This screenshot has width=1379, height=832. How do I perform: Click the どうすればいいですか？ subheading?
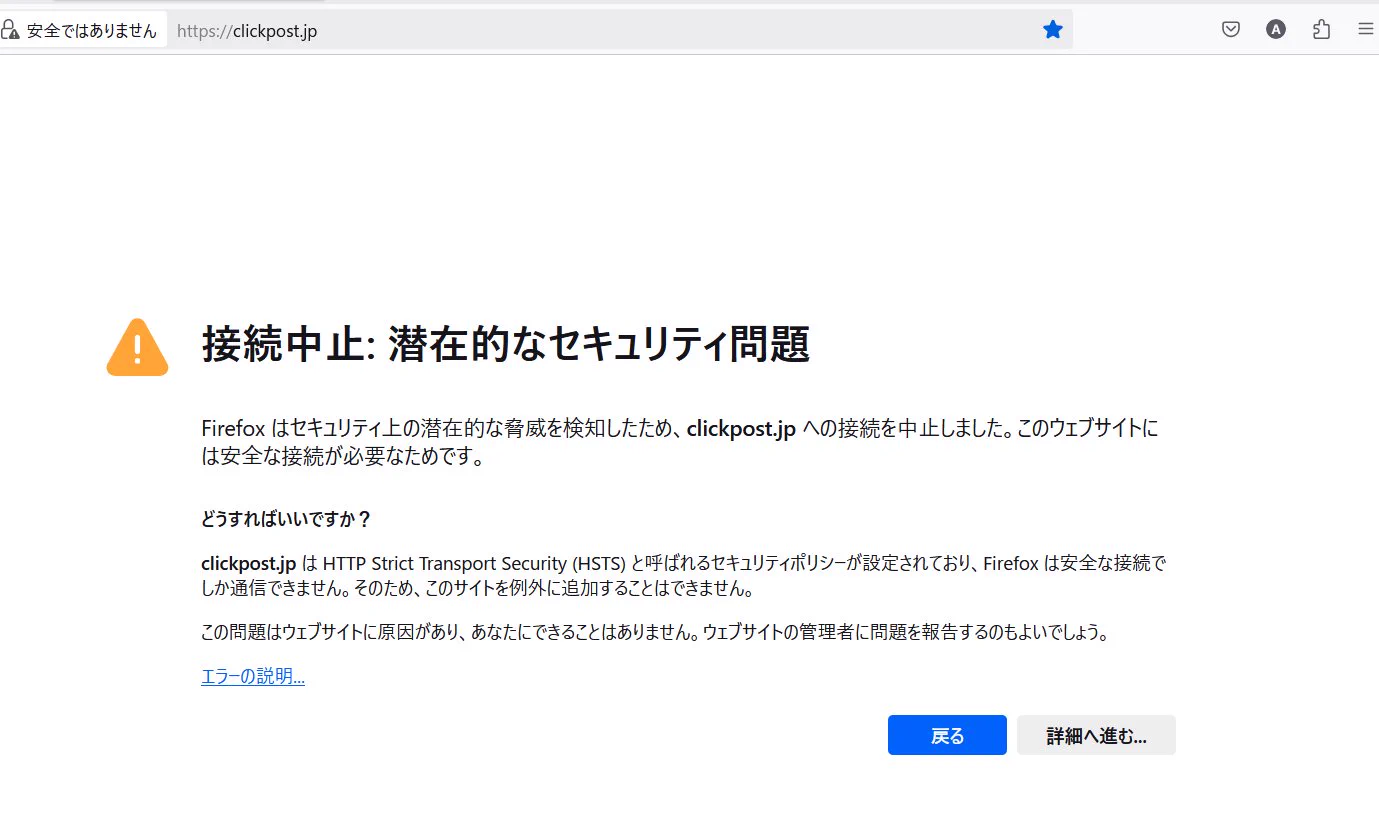[x=287, y=520]
